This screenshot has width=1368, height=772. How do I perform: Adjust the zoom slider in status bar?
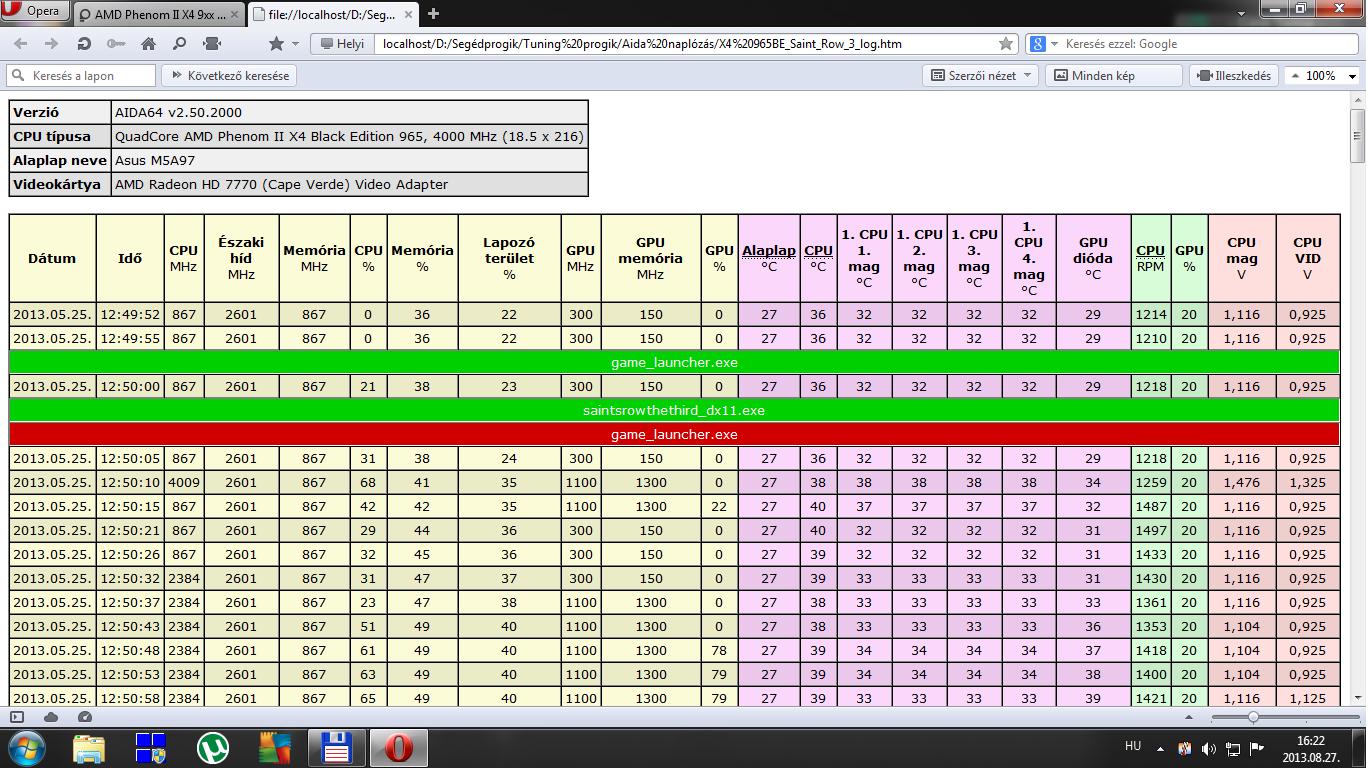click(1253, 717)
